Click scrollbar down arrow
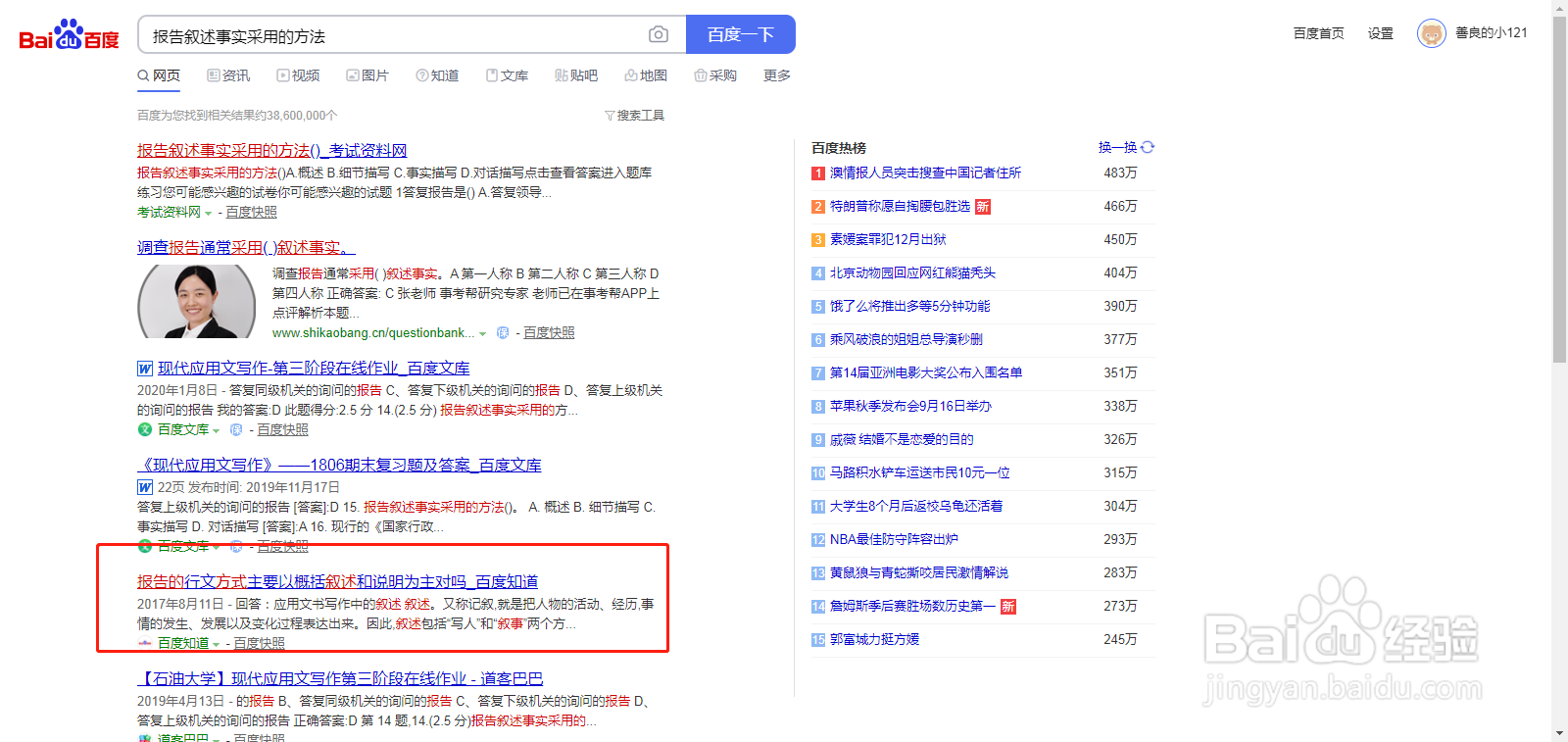Viewport: 1568px width, 742px height. pos(1559,734)
